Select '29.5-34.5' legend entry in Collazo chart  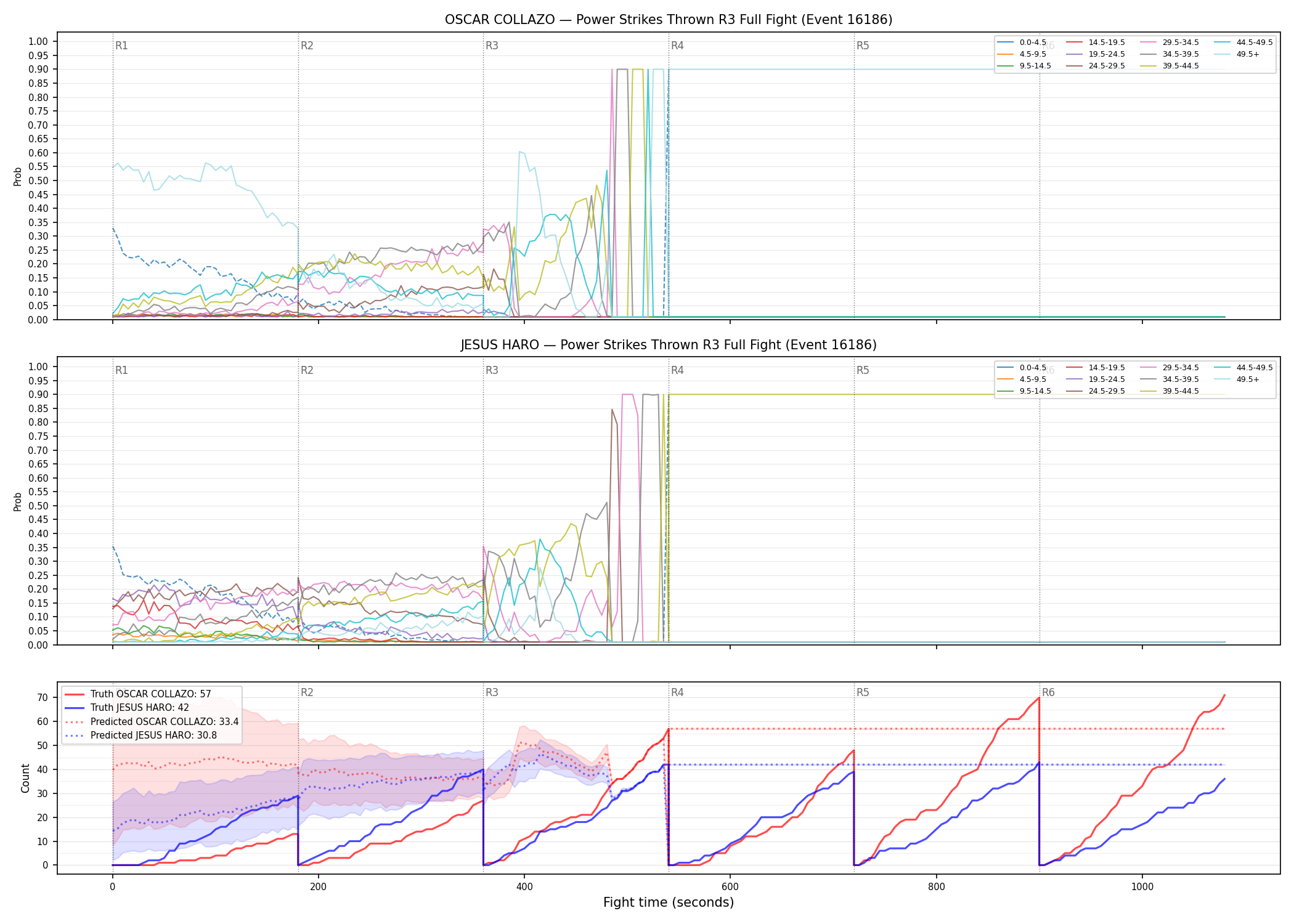point(1170,43)
